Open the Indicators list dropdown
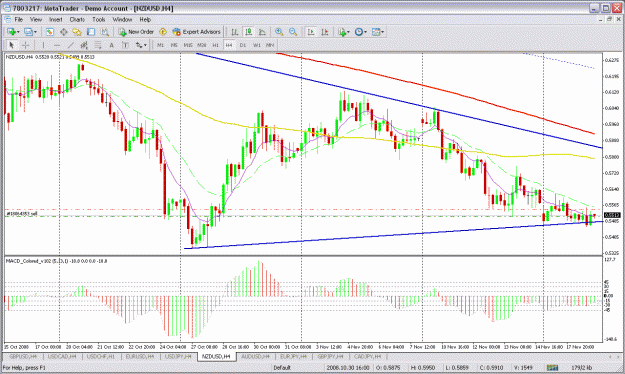625x374 pixels. [x=343, y=32]
